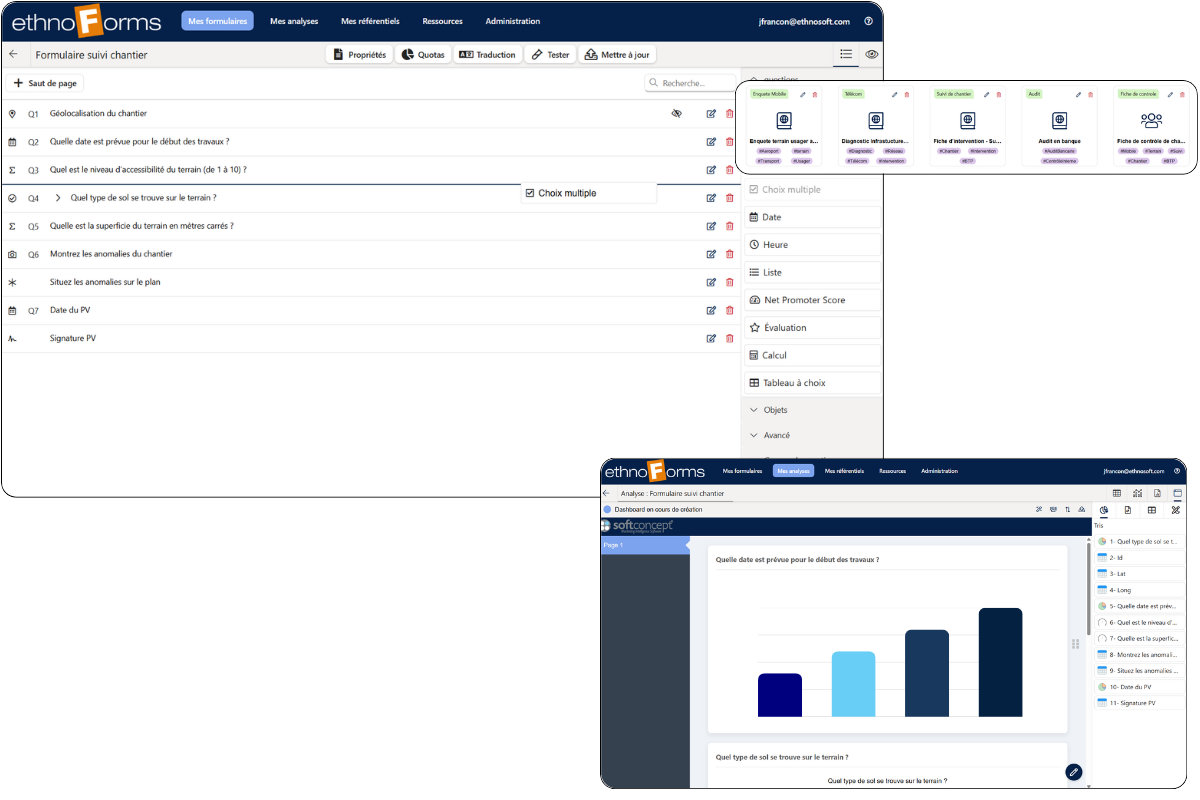Screen dimensions: 1200x800
Task: Expand Q4 Quel type de sol question
Action: (x=58, y=198)
